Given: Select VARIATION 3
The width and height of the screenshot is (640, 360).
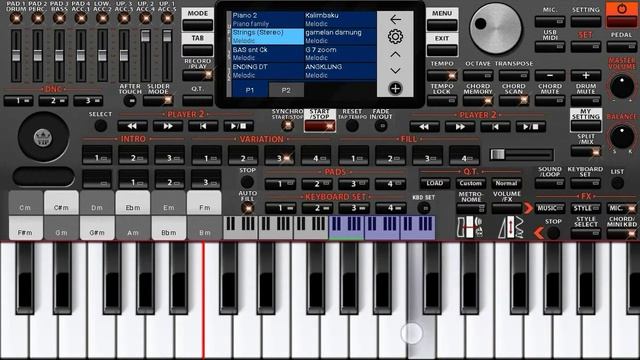Looking at the screenshot, I should pyautogui.click(x=279, y=156).
